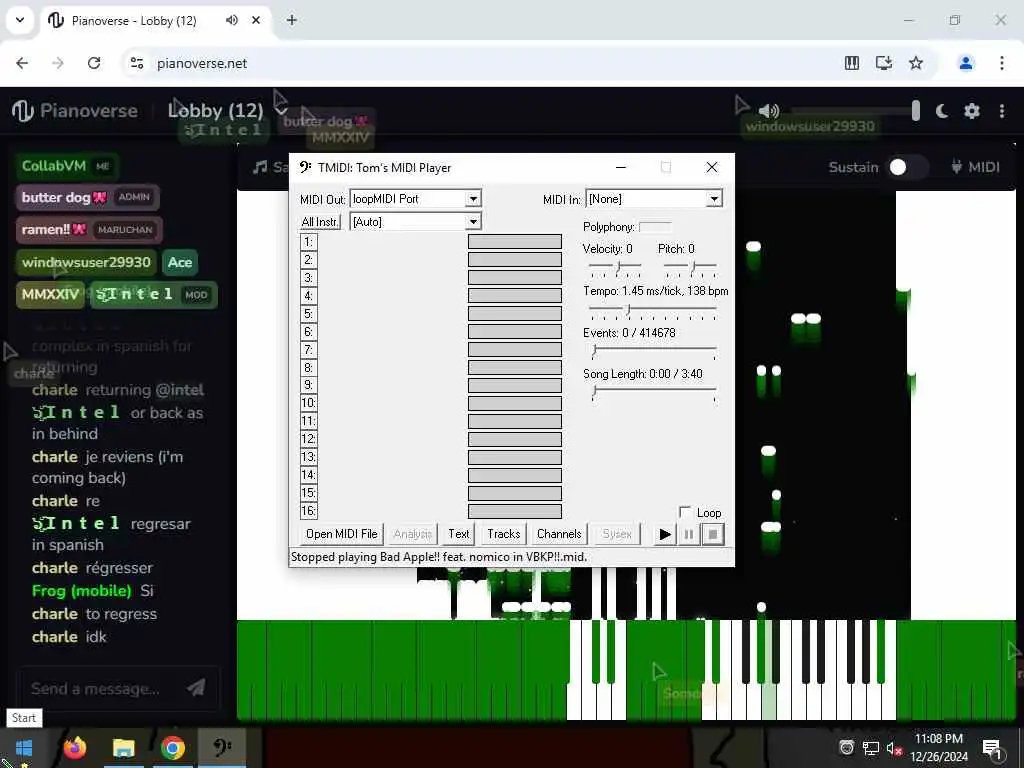The image size is (1024, 768).
Task: Expand the [Auto] instrument dropdown
Action: point(473,221)
